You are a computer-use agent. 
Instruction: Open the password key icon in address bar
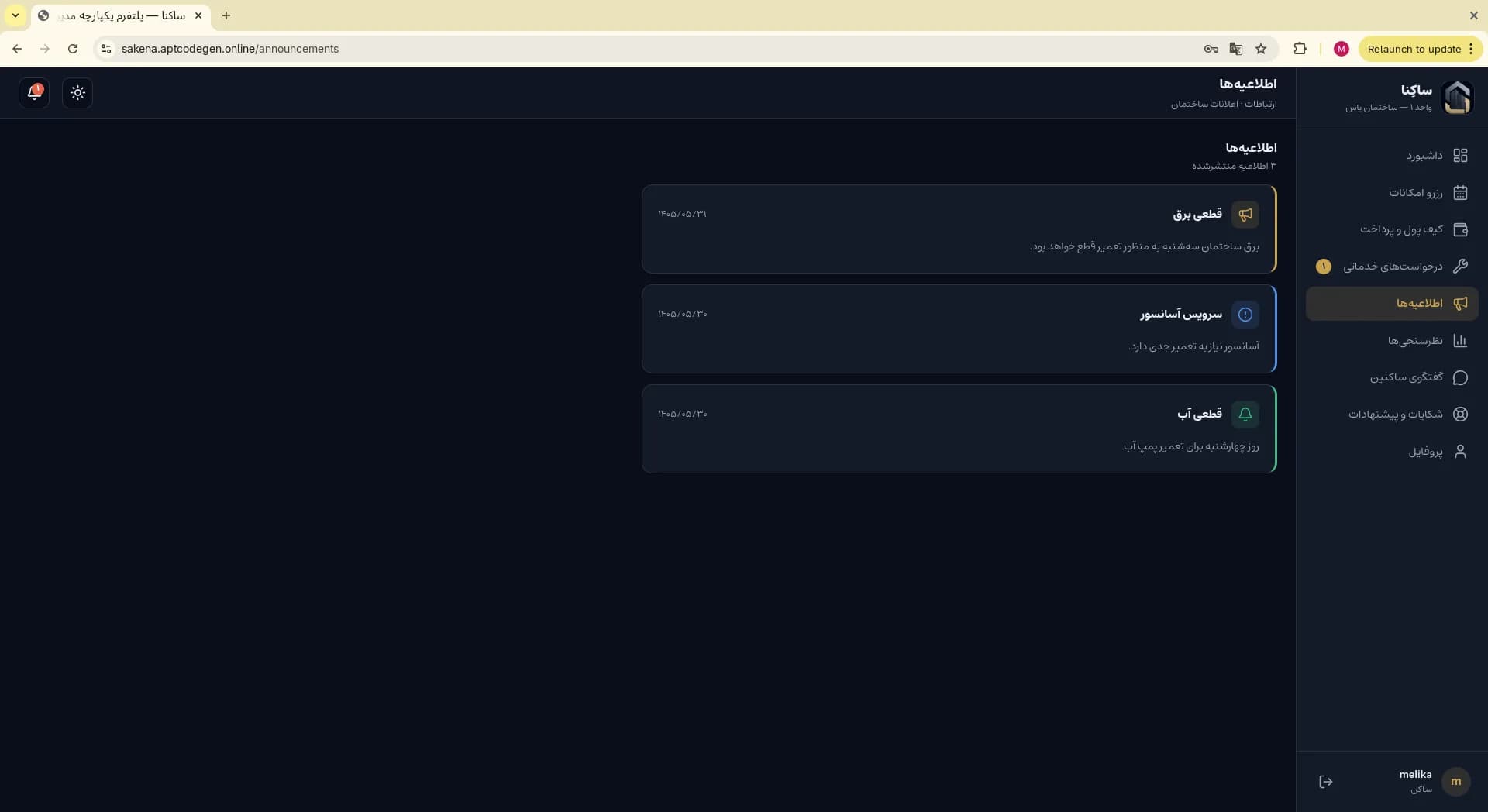[x=1211, y=49]
